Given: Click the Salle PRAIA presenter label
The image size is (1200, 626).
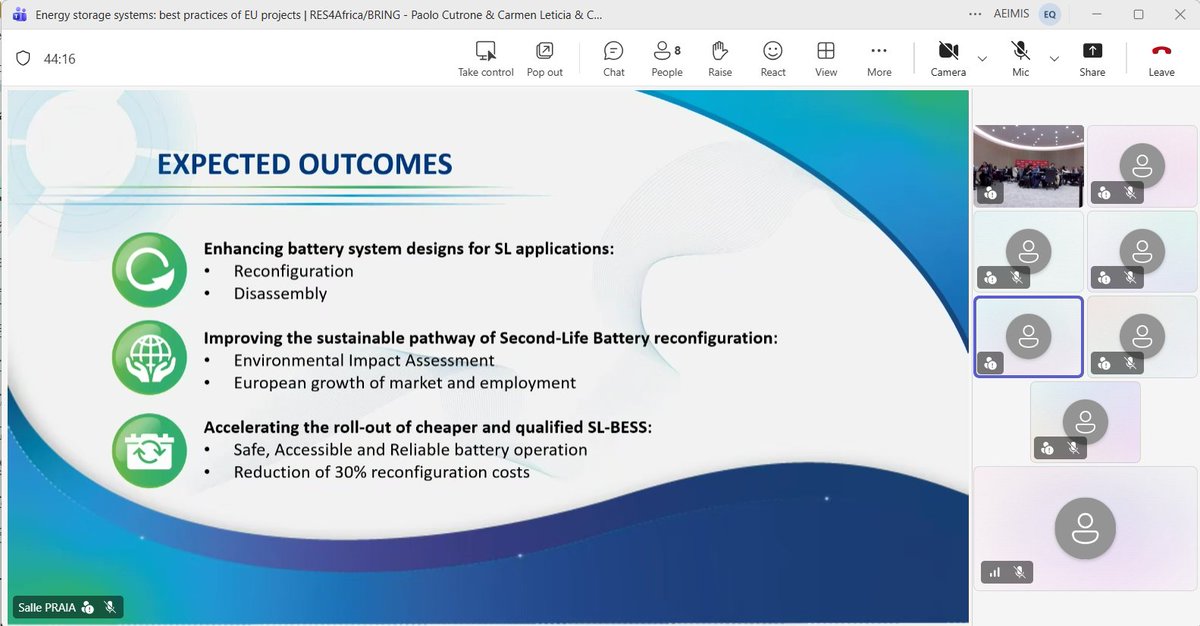Looking at the screenshot, I should point(48,607).
